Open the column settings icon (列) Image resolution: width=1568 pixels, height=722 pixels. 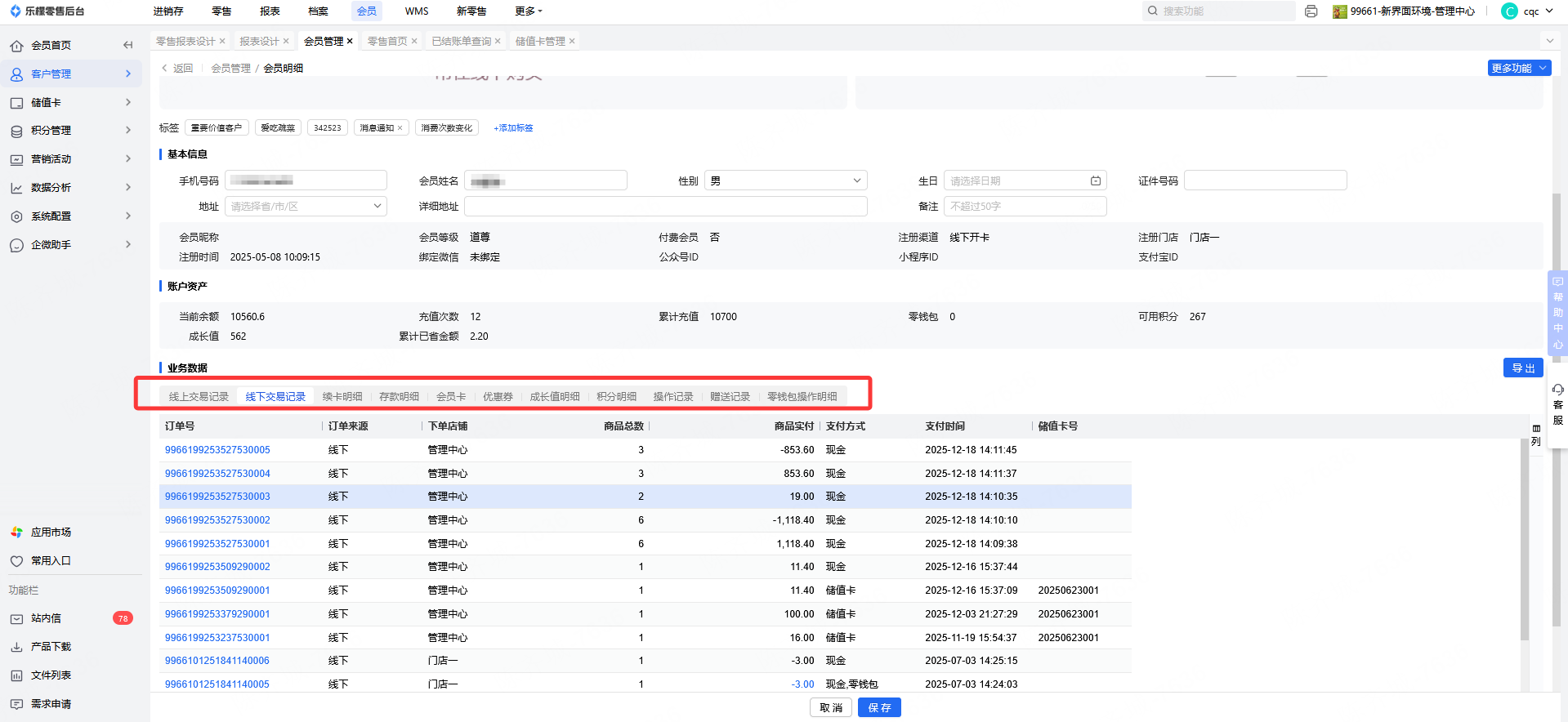click(x=1536, y=435)
